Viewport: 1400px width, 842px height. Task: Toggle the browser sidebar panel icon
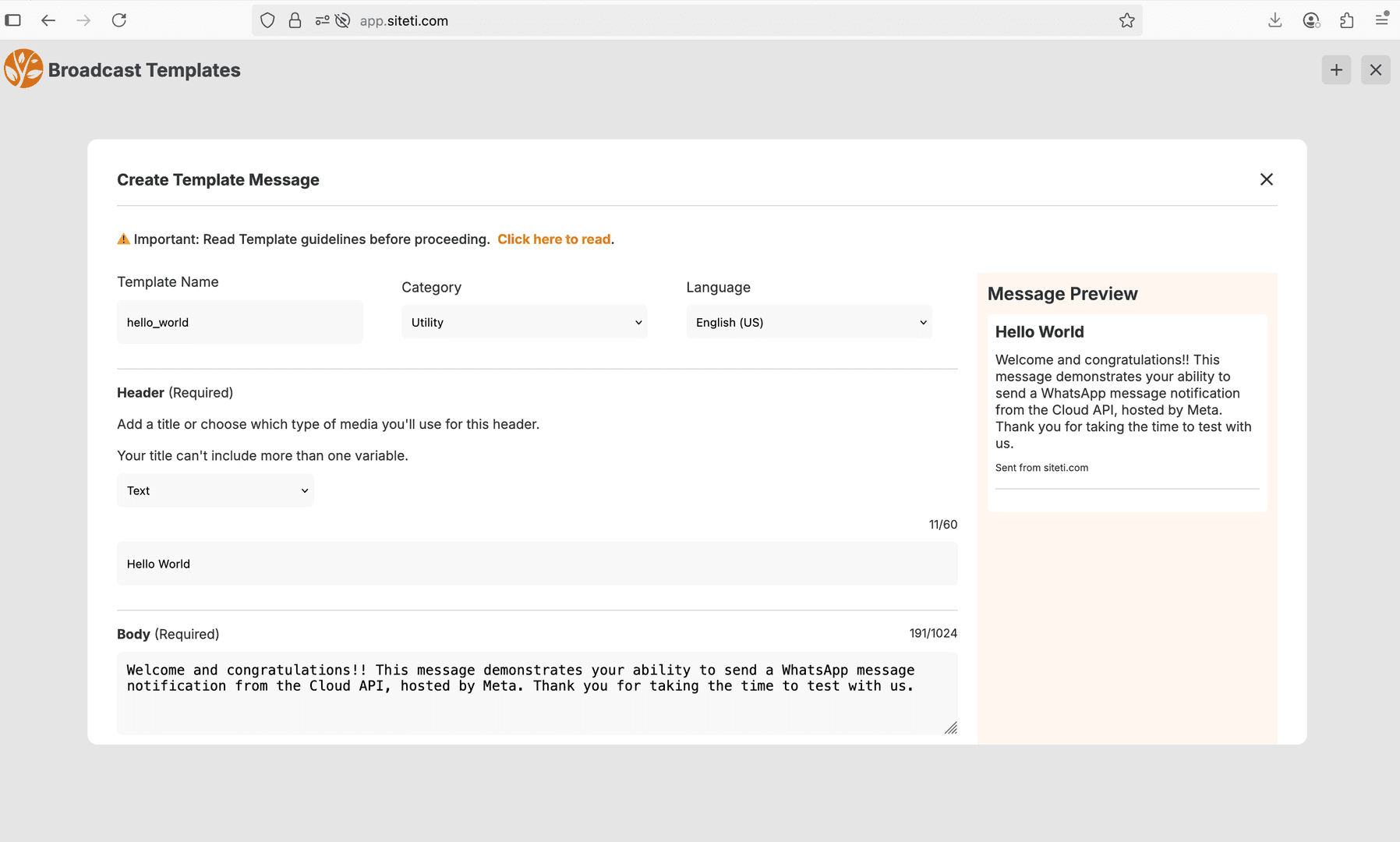coord(13,20)
